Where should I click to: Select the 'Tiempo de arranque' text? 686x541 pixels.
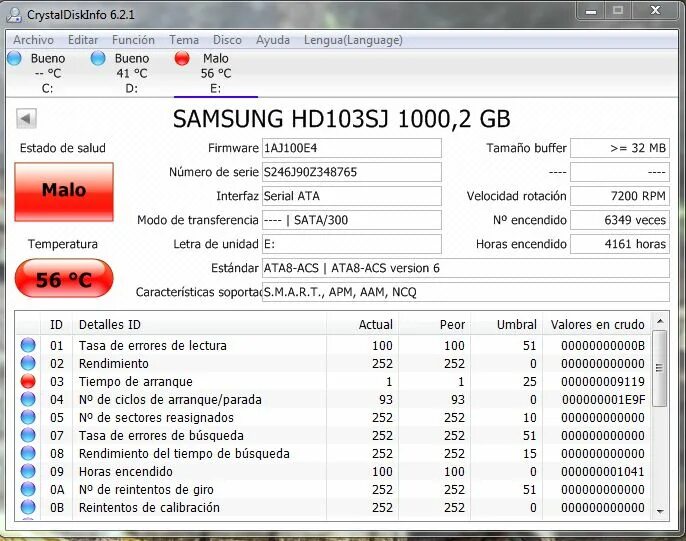pyautogui.click(x=136, y=381)
